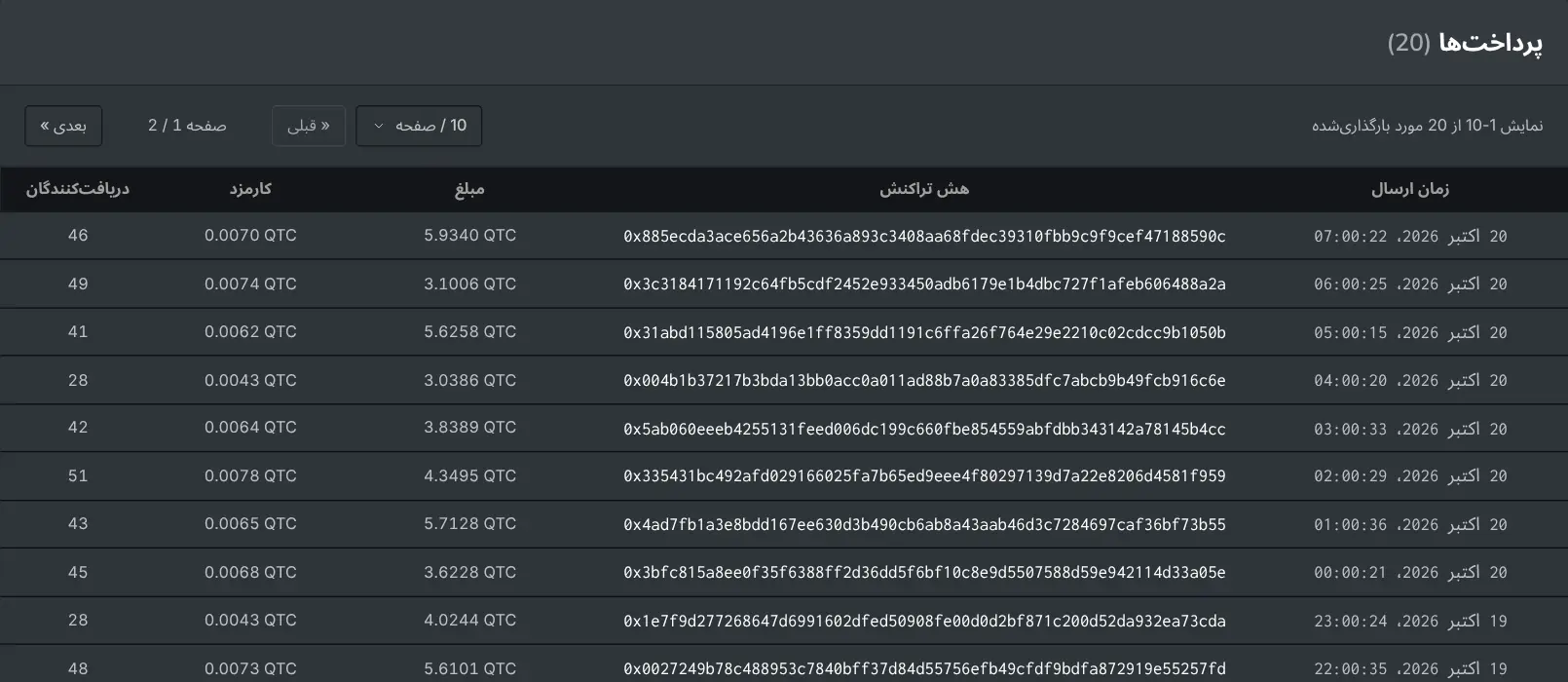This screenshot has width=1568, height=682.
Task: Click the صفحه 1 / 2 page indicator
Action: (187, 126)
